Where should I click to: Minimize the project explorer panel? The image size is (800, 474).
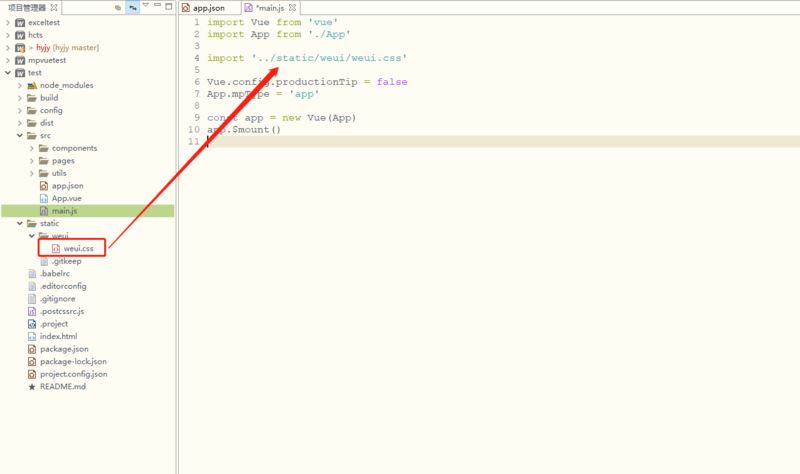pos(157,6)
